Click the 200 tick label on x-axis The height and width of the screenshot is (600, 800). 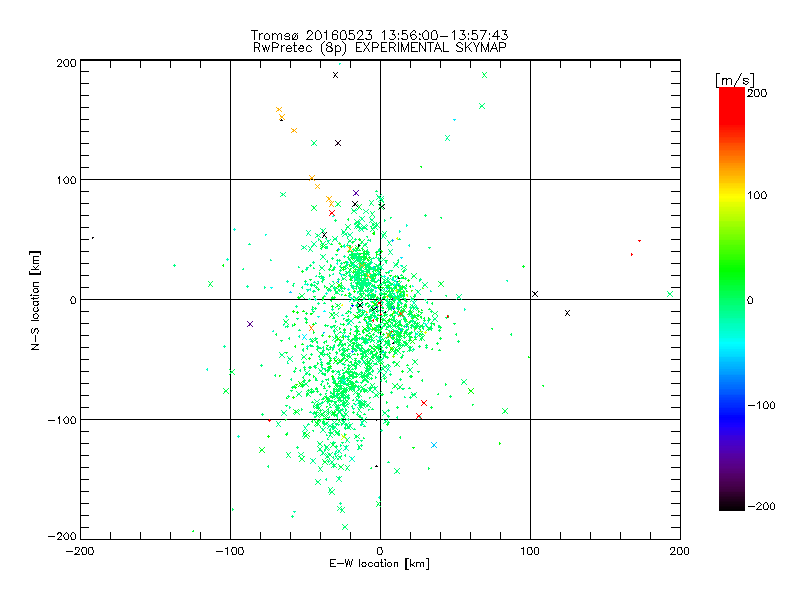coord(680,551)
